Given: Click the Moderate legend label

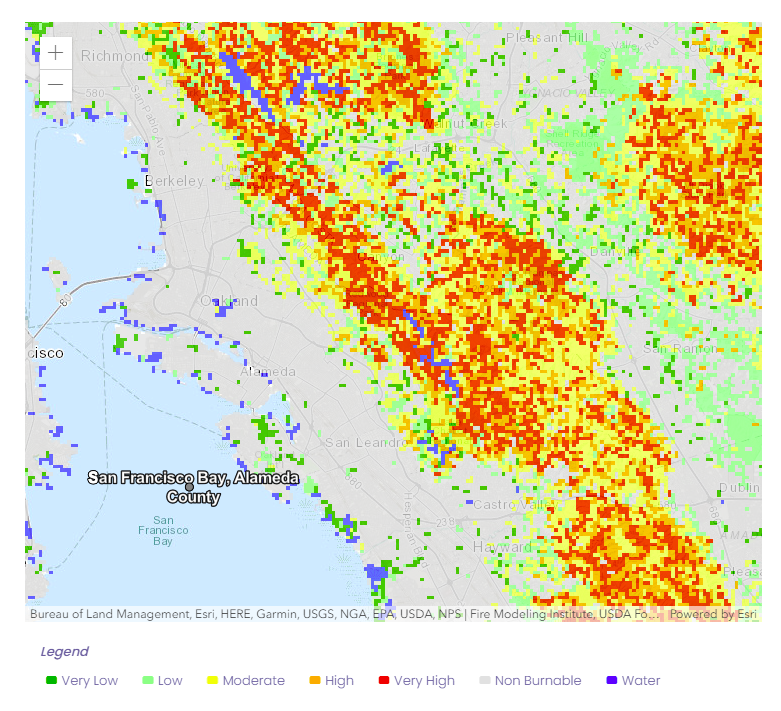Looking at the screenshot, I should [254, 681].
